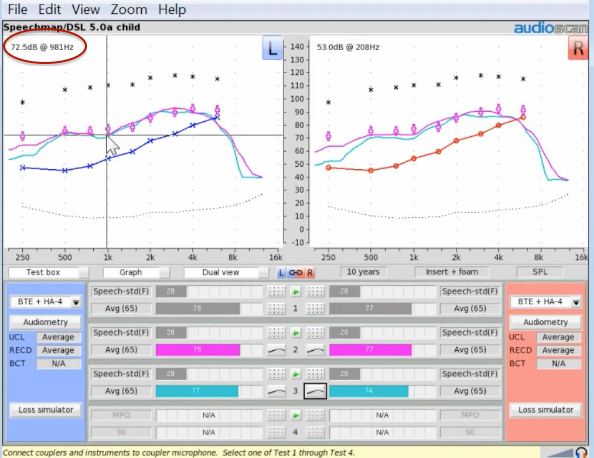Screen dimensions: 594x458
Task: Click the Insert + foam transducer button
Action: [x=452, y=272]
